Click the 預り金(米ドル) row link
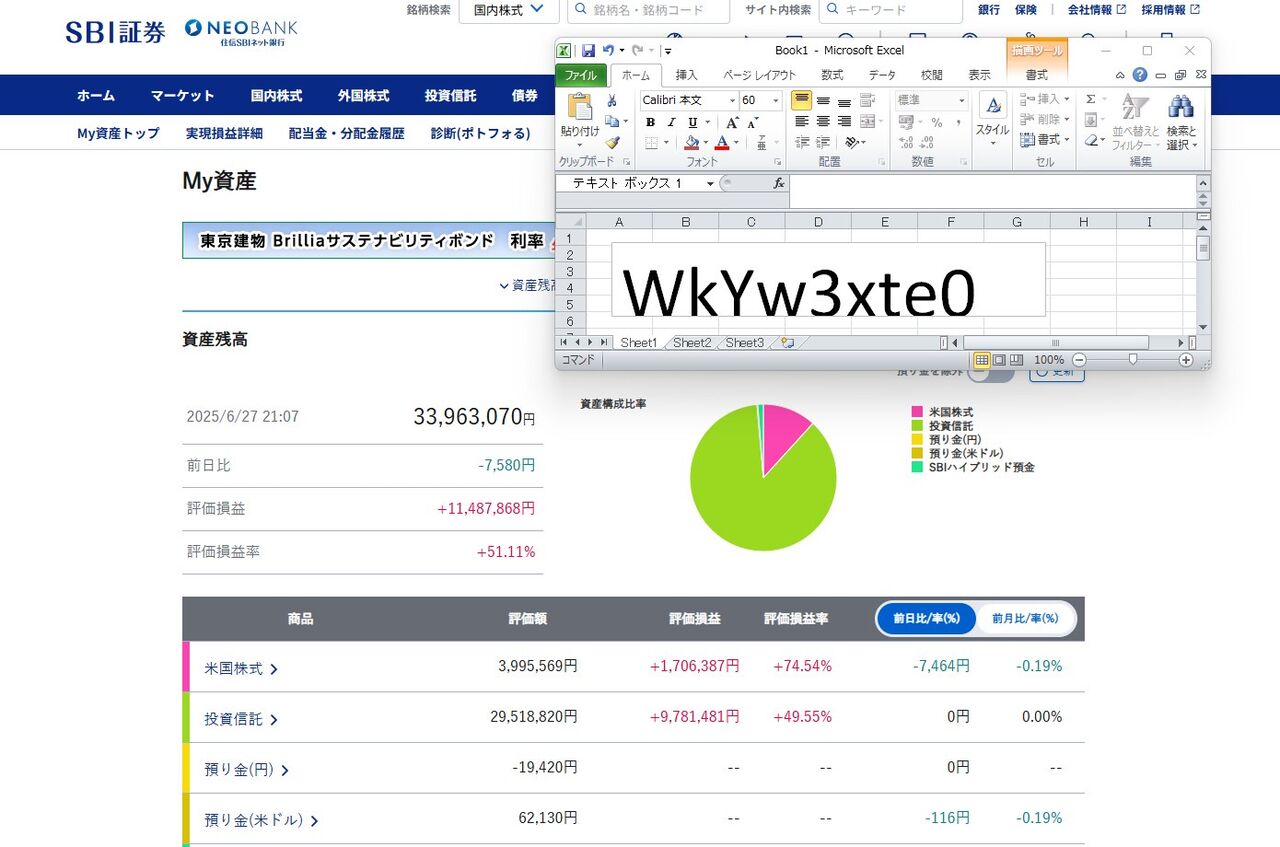The height and width of the screenshot is (847, 1280). 262,820
